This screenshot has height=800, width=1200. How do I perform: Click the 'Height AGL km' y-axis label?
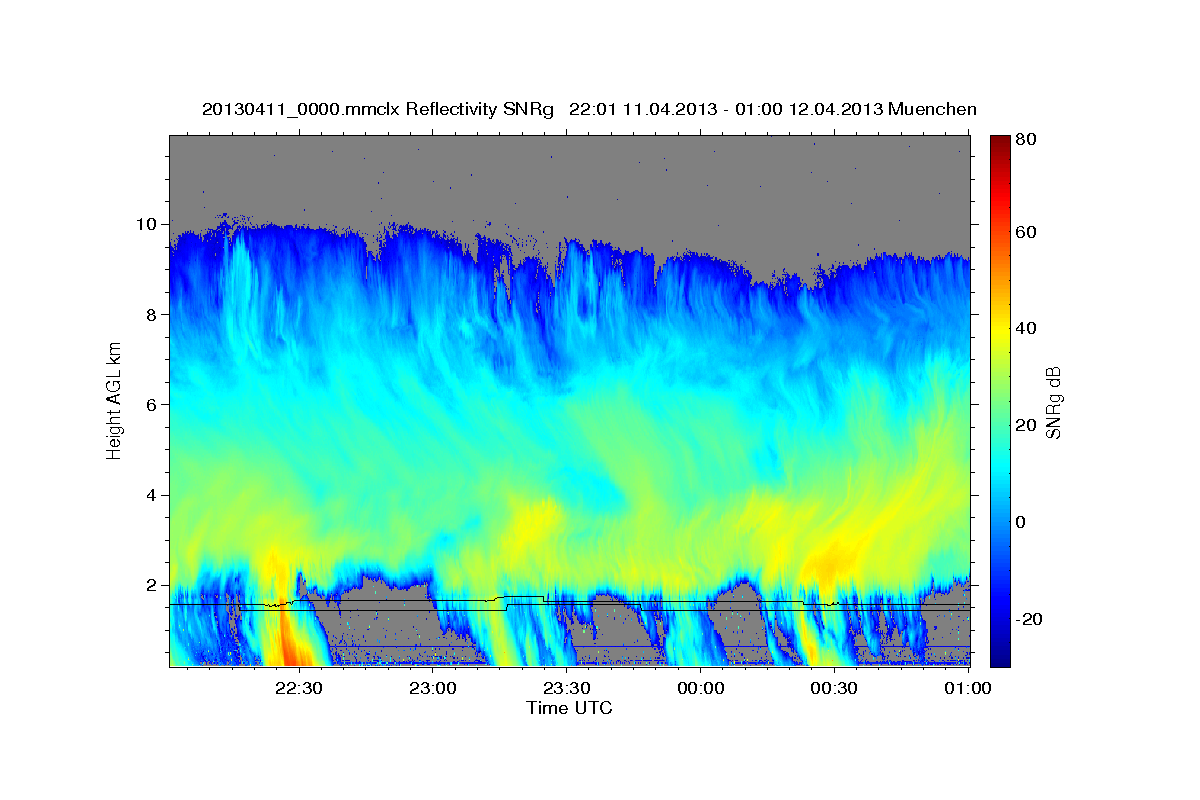coord(115,399)
